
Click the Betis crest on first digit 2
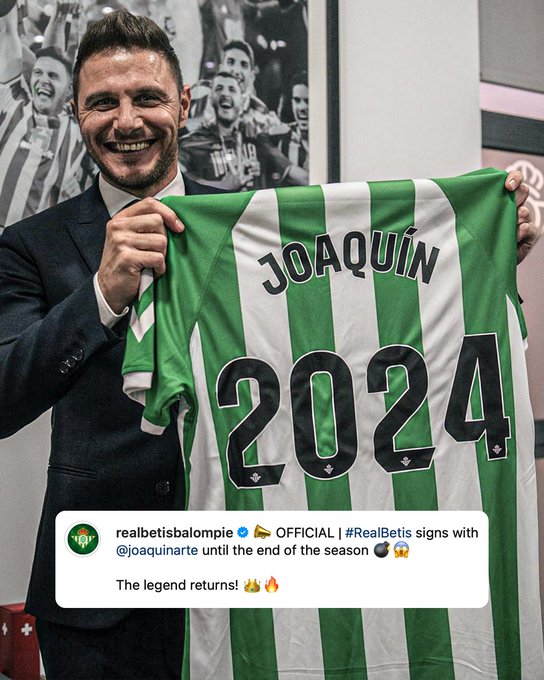point(256,478)
